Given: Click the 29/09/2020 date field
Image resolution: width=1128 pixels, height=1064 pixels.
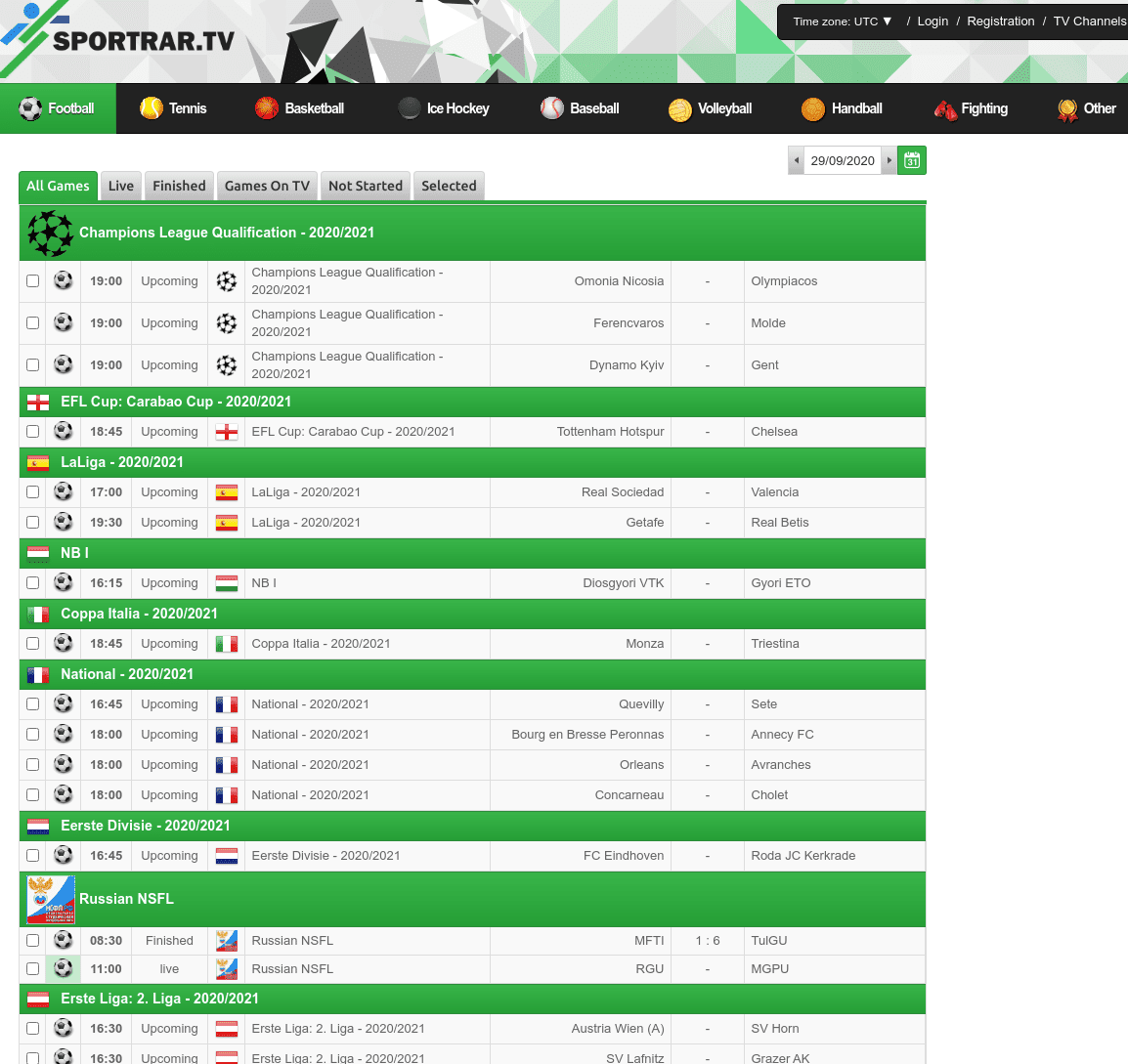Looking at the screenshot, I should tap(843, 160).
